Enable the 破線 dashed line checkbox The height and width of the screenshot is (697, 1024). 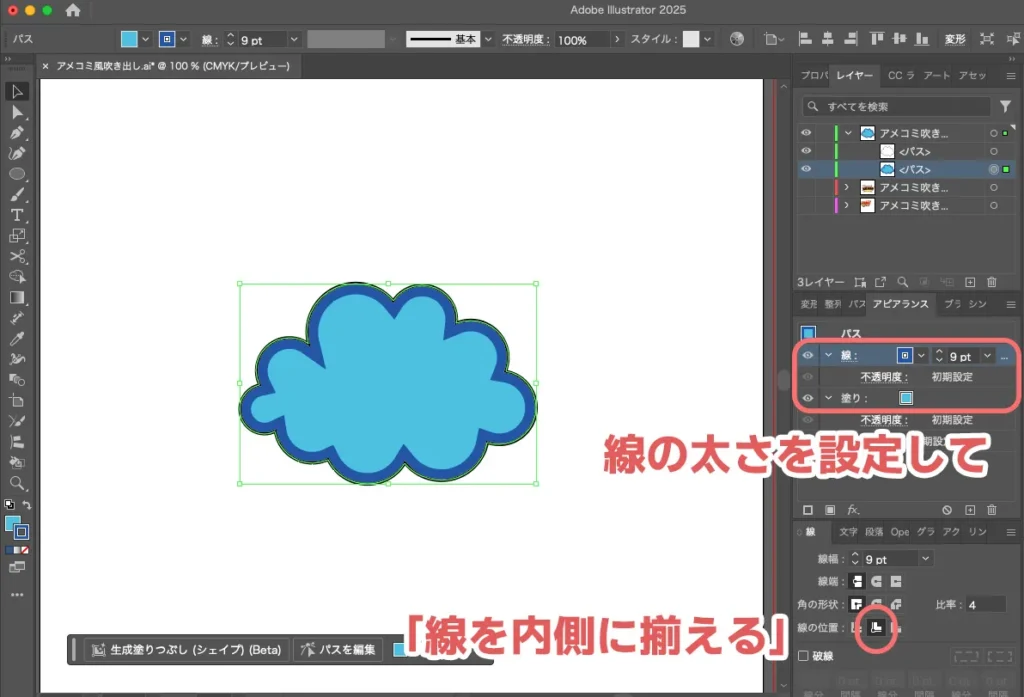pyautogui.click(x=803, y=654)
